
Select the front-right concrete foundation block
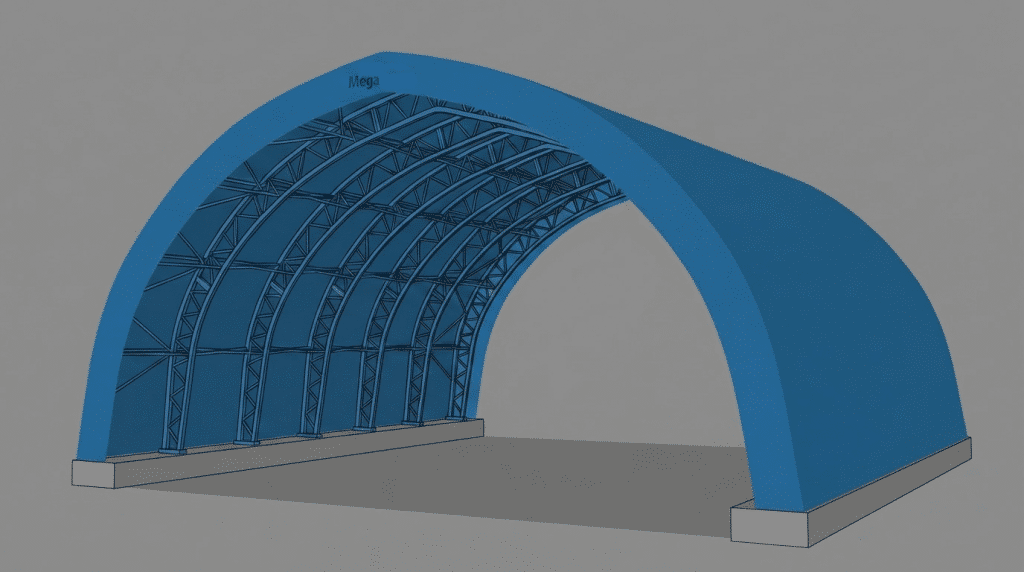(x=770, y=526)
